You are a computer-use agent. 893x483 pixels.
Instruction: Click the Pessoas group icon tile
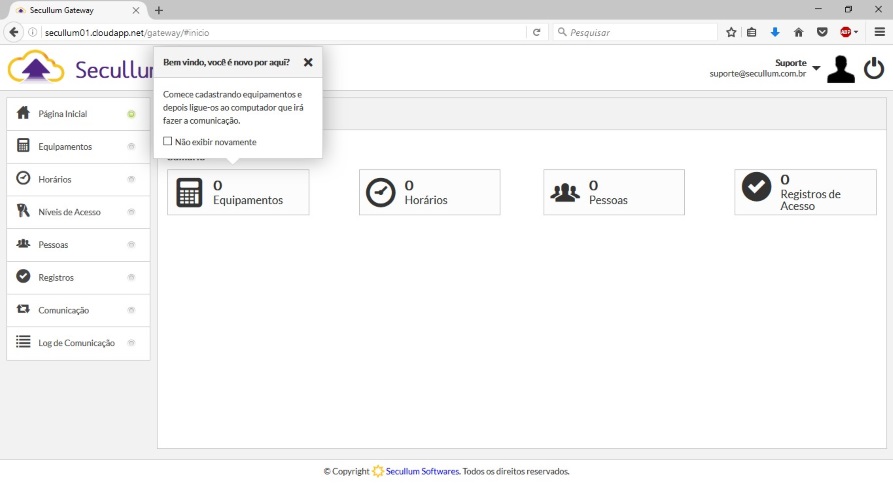tap(565, 192)
